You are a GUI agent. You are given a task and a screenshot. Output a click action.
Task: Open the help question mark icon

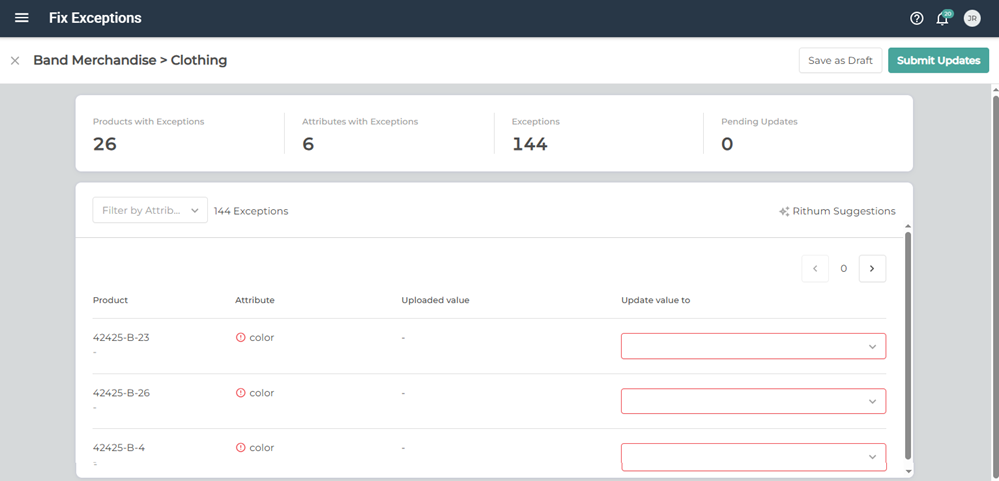point(916,18)
